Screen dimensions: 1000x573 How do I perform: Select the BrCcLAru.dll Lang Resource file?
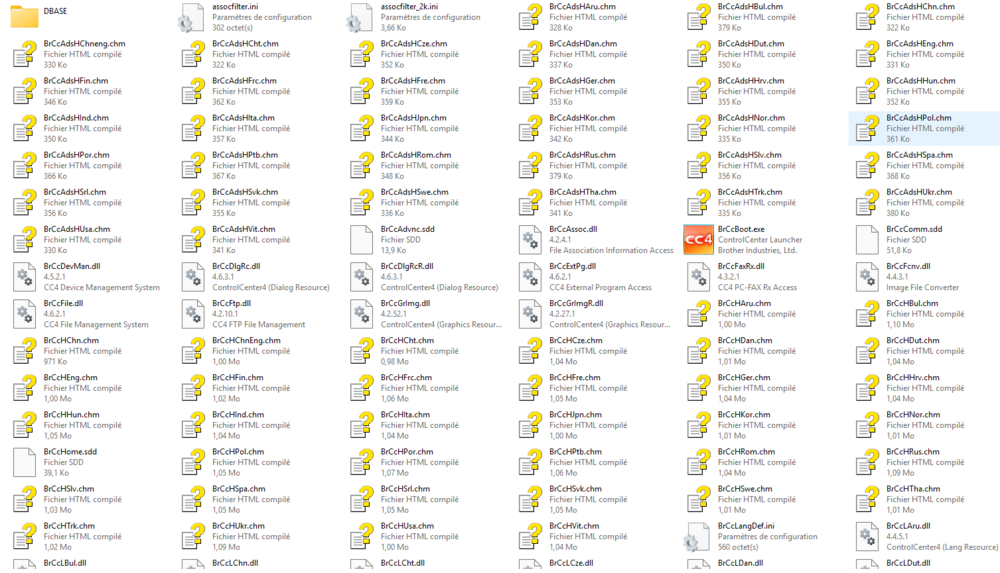(867, 537)
